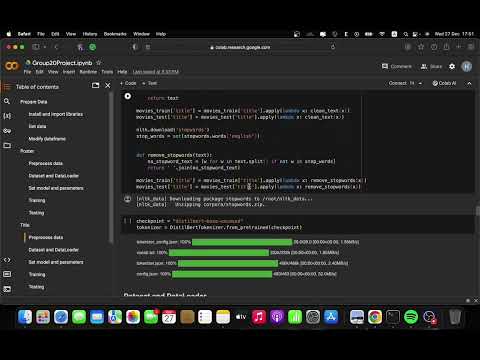Go to Dataset and DataLoader under Title
Image resolution: width=480 pixels, height=360 pixels.
(54, 250)
